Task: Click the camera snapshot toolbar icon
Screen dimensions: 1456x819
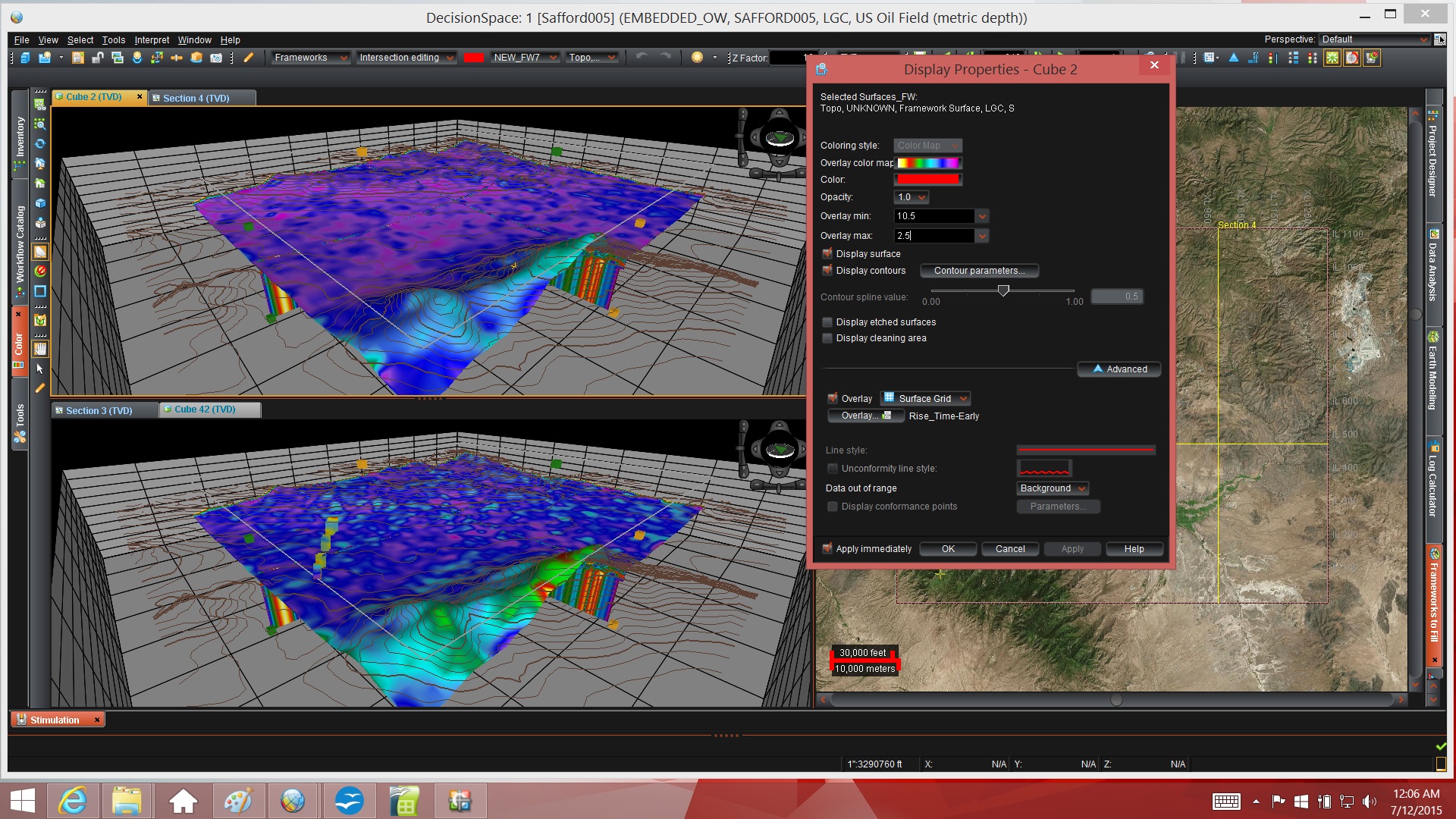Action: (216, 58)
